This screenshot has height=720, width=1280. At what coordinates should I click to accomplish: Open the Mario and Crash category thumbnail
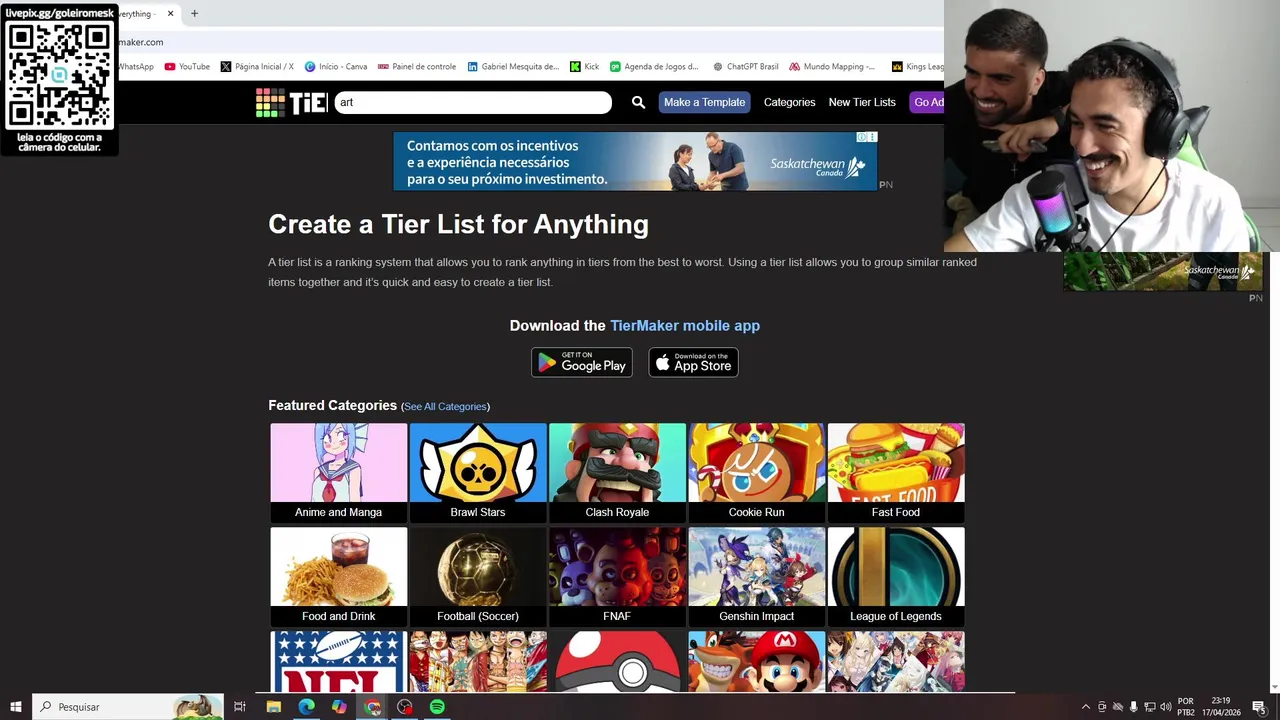756,661
